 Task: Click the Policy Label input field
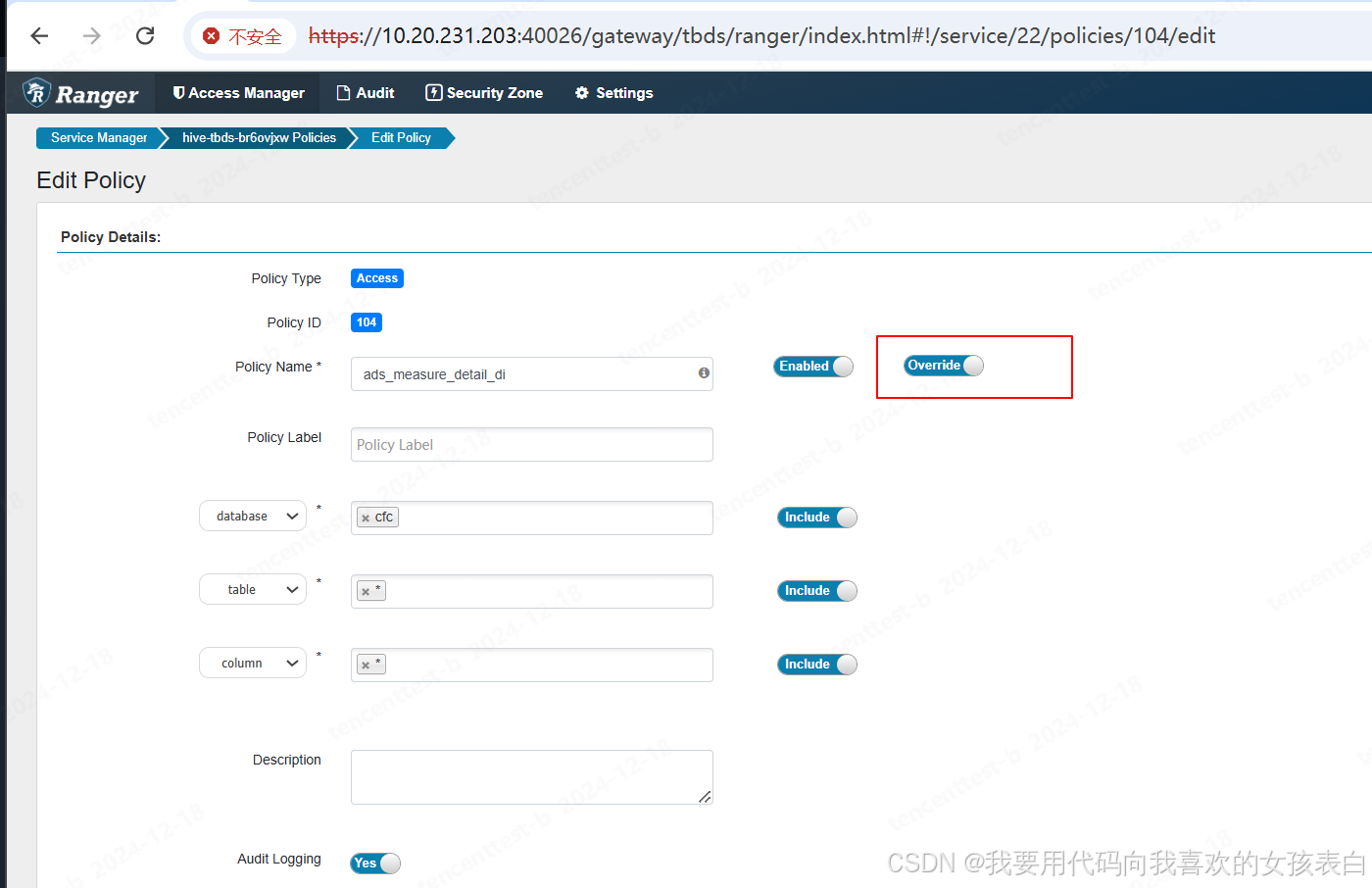531,444
